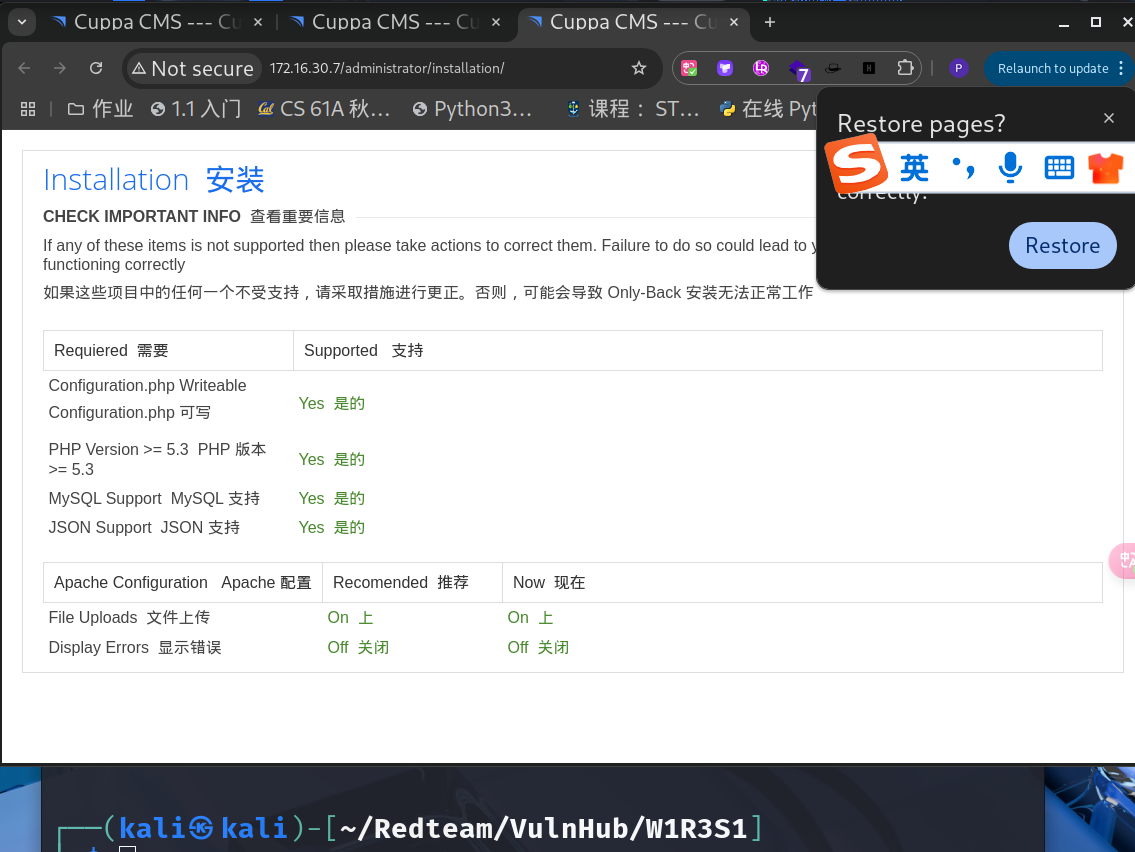
Task: Click the terminal path ~/Redteam/VulnHub/W1R3S1
Action: (543, 828)
